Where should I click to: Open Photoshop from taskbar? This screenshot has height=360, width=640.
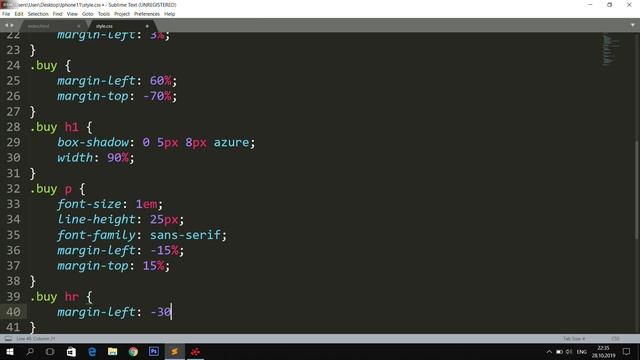[154, 351]
